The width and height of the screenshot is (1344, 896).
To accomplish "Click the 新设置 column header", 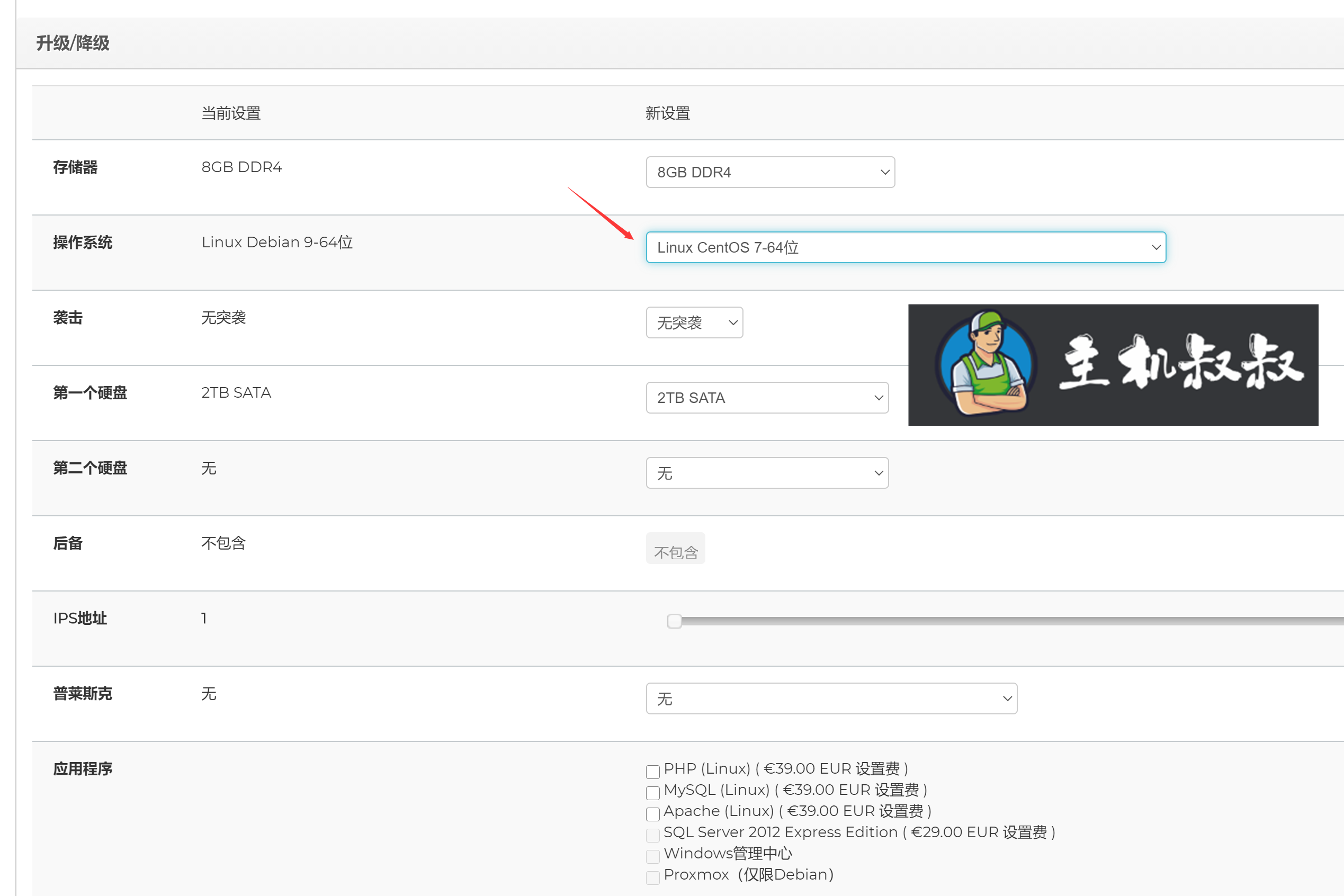I will [667, 113].
